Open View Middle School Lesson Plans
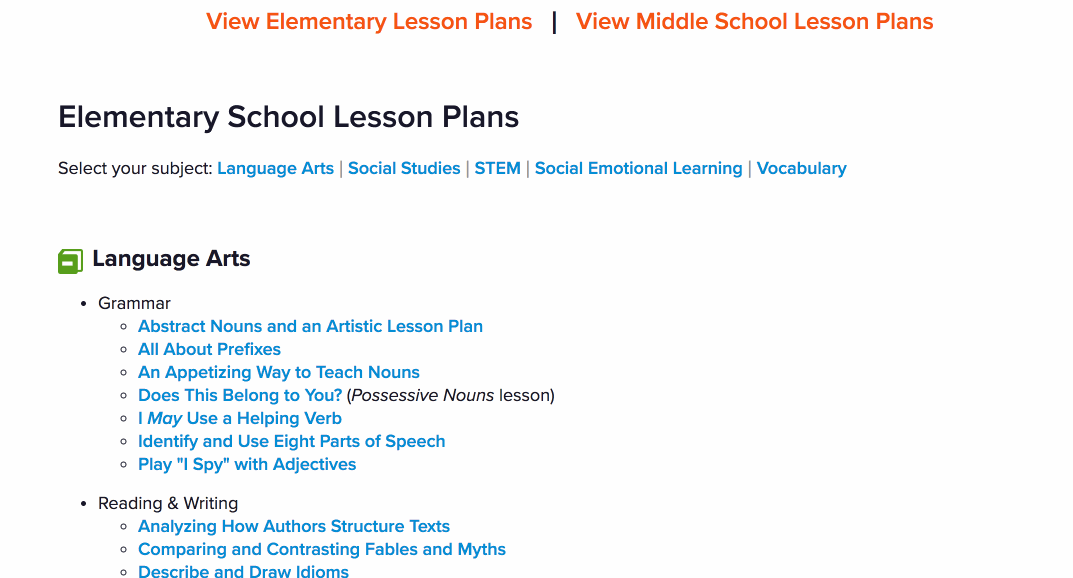The image size is (1073, 578). tap(753, 21)
